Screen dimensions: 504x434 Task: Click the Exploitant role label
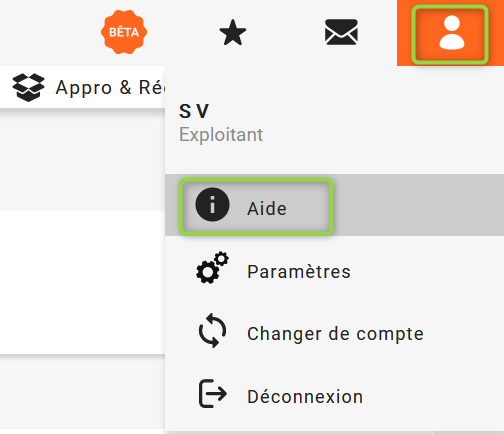pyautogui.click(x=221, y=135)
